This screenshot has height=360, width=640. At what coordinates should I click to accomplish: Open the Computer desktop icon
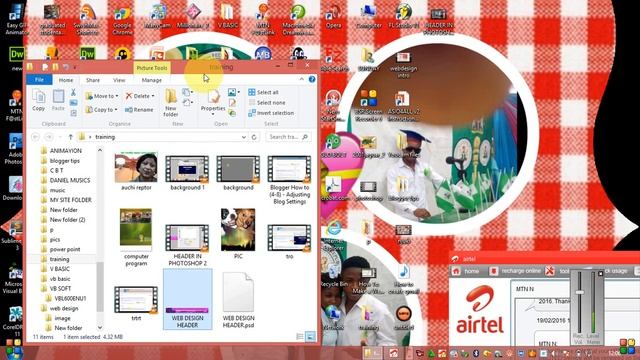pyautogui.click(x=369, y=16)
